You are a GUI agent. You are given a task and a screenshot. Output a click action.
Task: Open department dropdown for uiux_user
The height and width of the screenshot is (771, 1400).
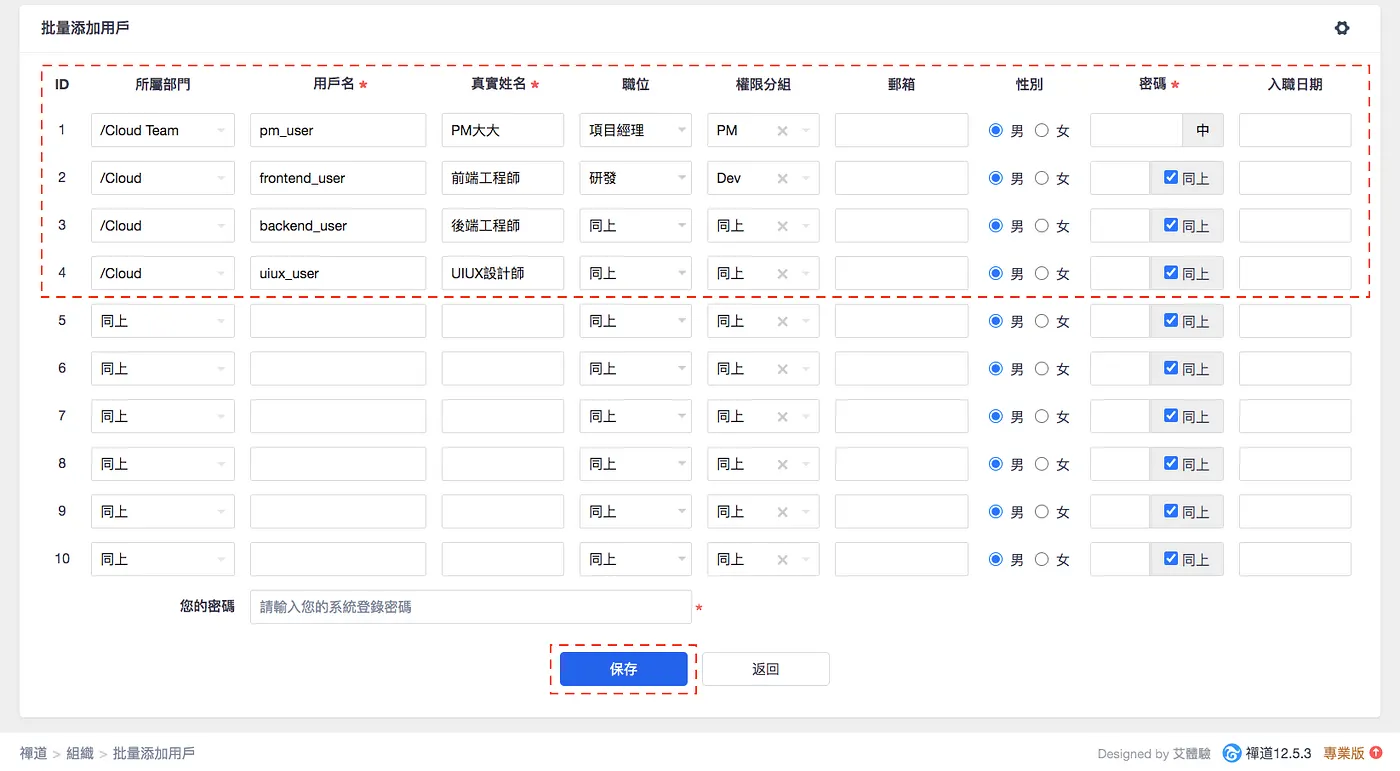(x=163, y=273)
